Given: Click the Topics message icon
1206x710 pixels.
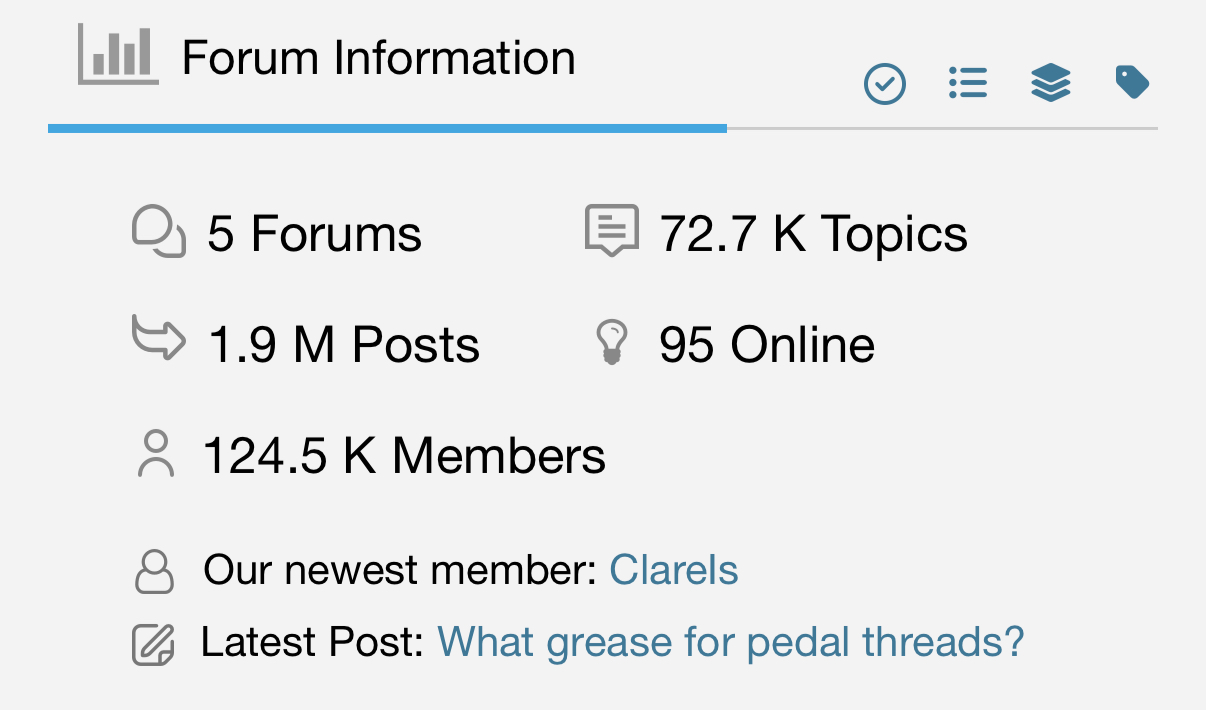Looking at the screenshot, I should pyautogui.click(x=611, y=230).
